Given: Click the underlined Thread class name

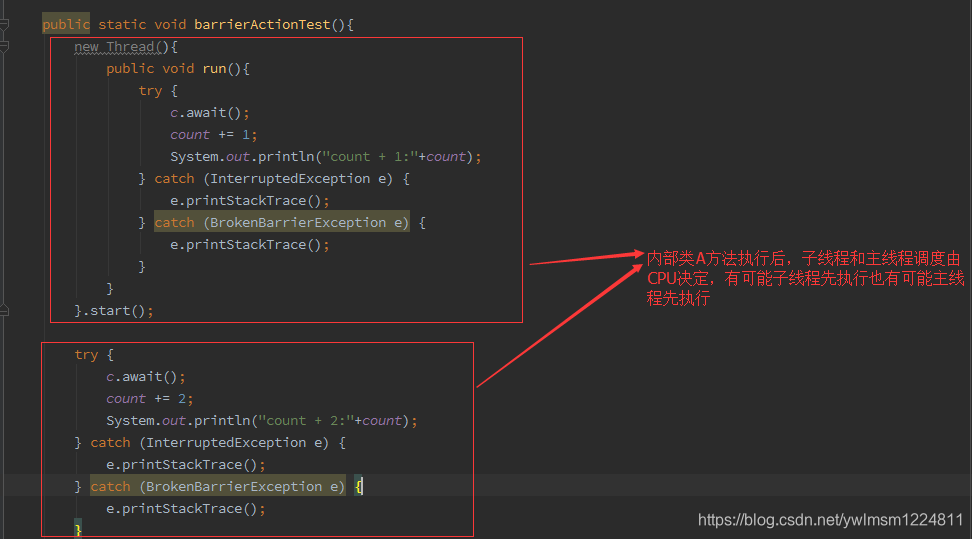Looking at the screenshot, I should pos(130,47).
